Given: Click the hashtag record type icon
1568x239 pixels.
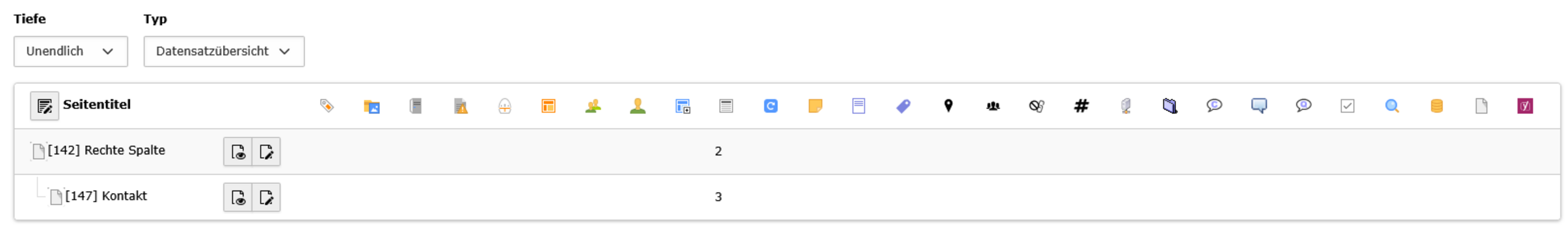Looking at the screenshot, I should (1080, 106).
